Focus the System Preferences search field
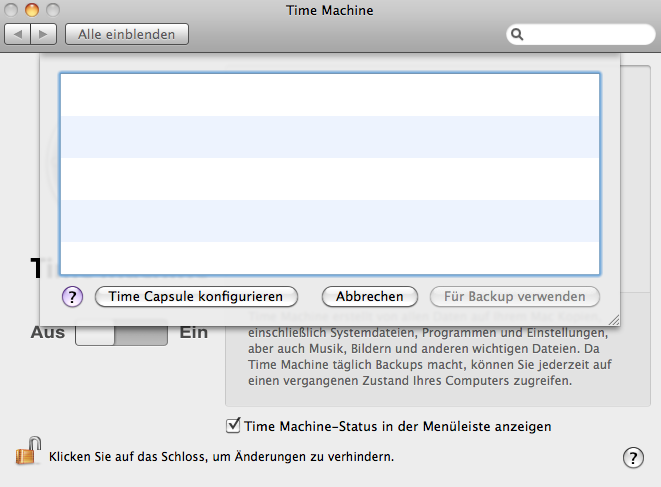The image size is (661, 487). click(581, 34)
